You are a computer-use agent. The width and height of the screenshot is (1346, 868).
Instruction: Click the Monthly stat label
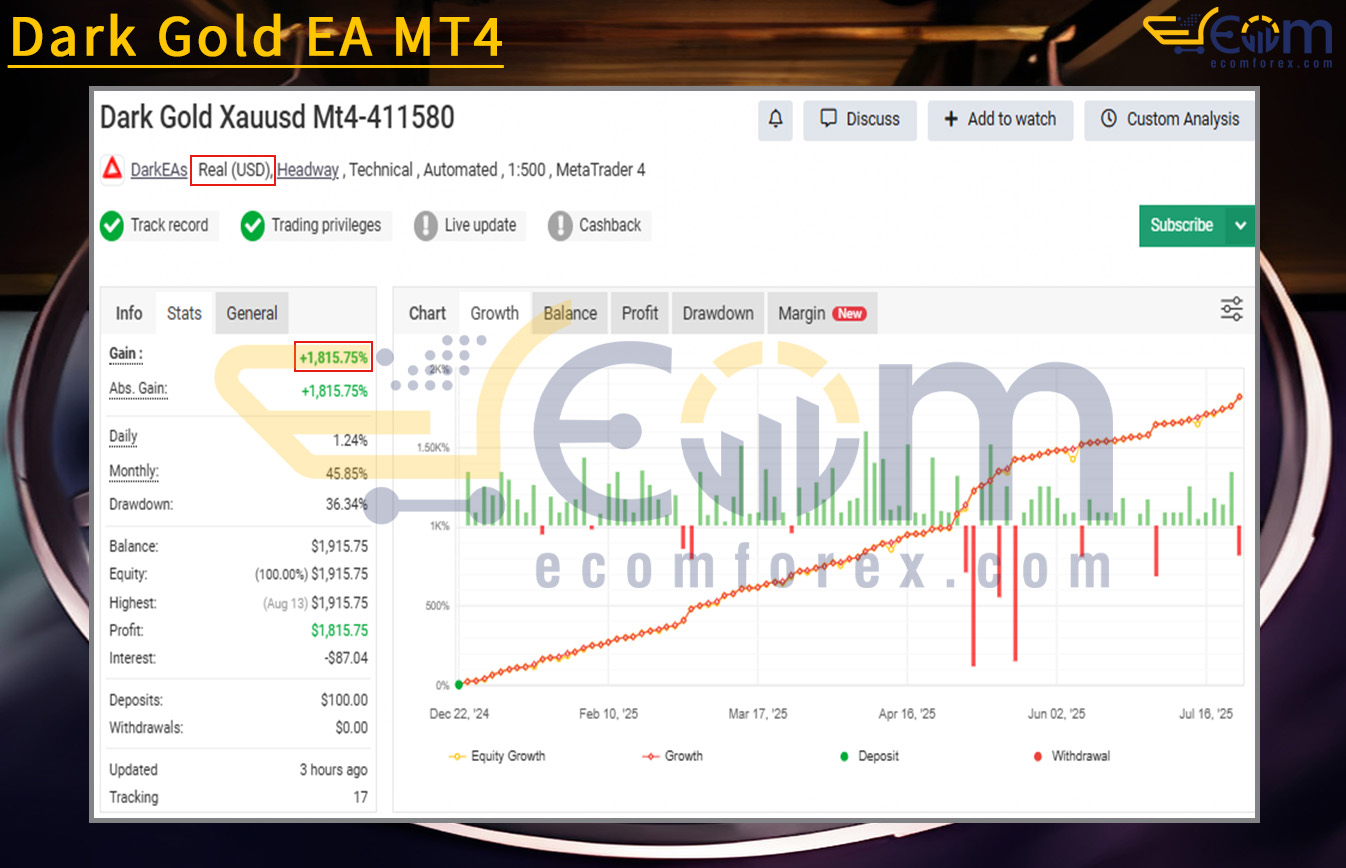(x=134, y=472)
